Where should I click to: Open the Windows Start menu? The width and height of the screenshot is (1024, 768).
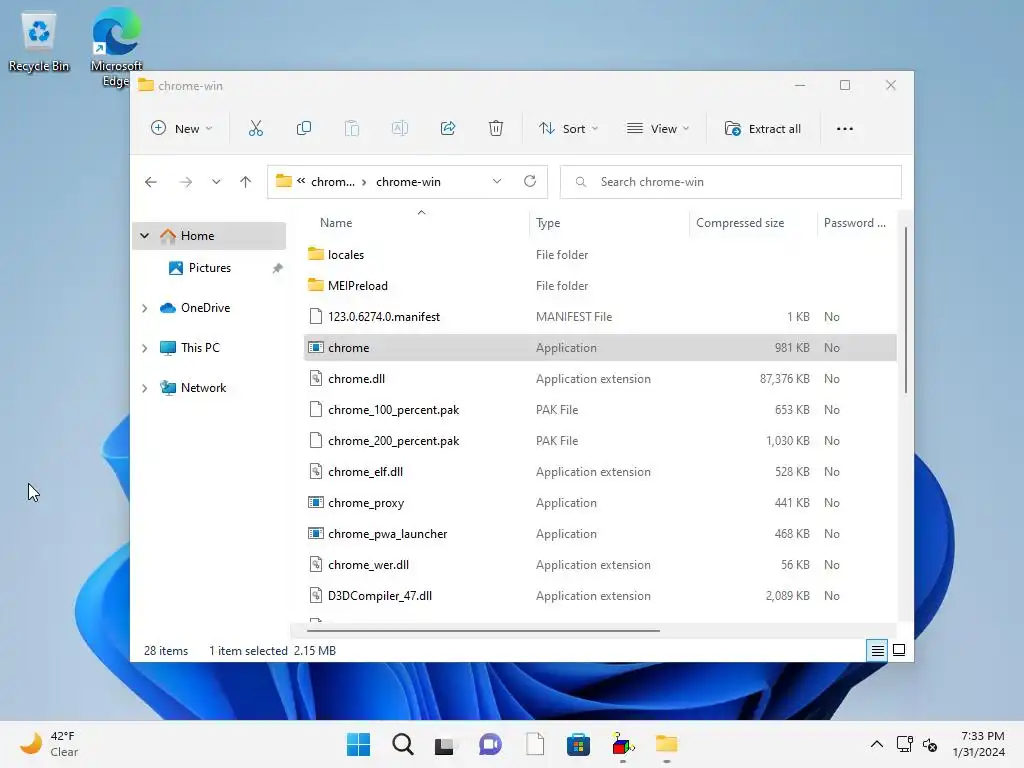[358, 744]
